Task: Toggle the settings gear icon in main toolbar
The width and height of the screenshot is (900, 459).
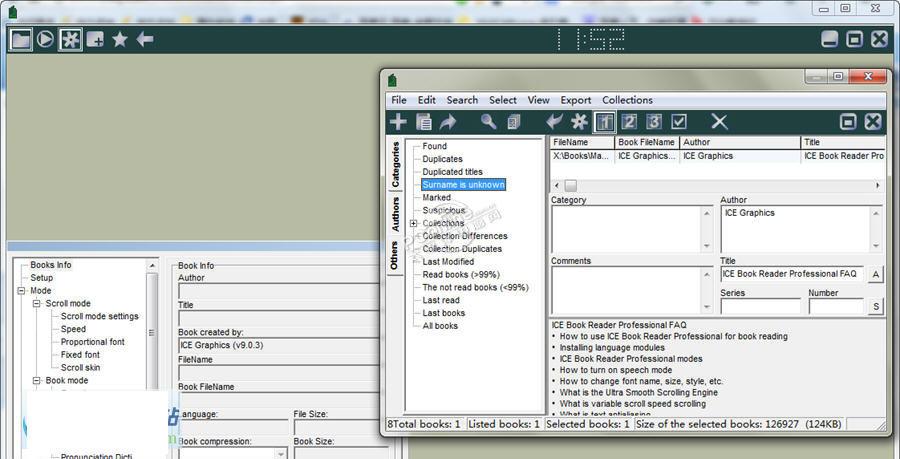Action: 70,40
